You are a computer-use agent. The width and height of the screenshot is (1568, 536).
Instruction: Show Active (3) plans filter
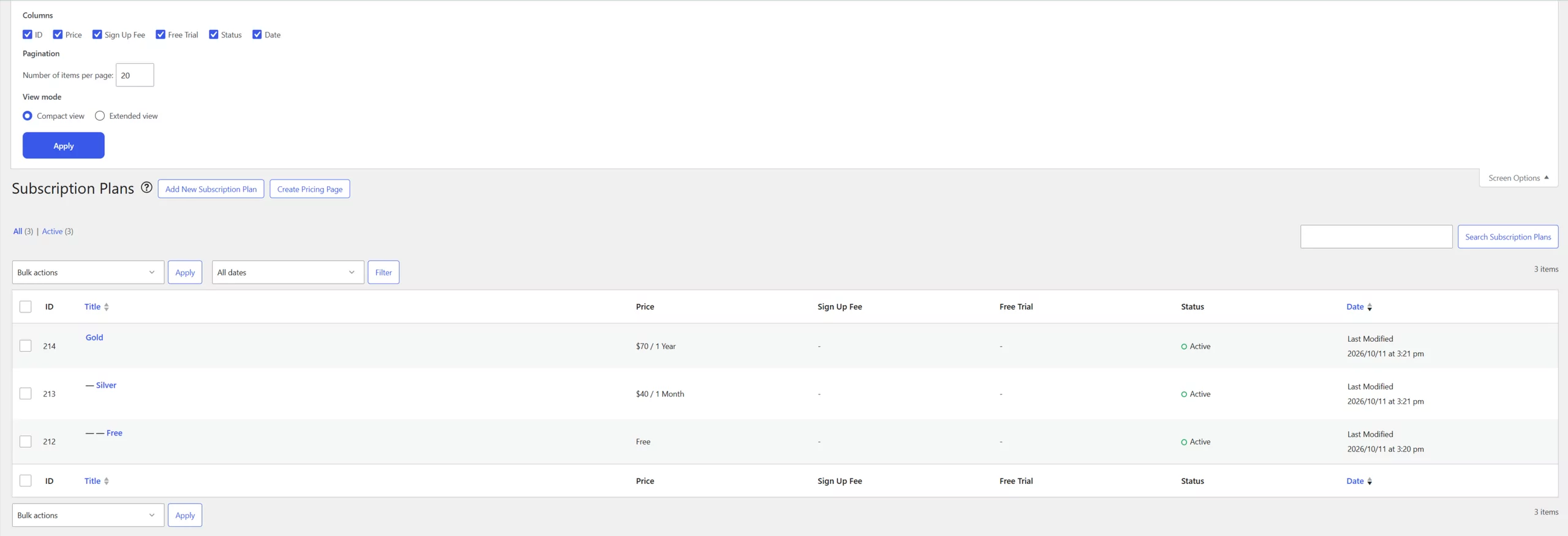58,231
